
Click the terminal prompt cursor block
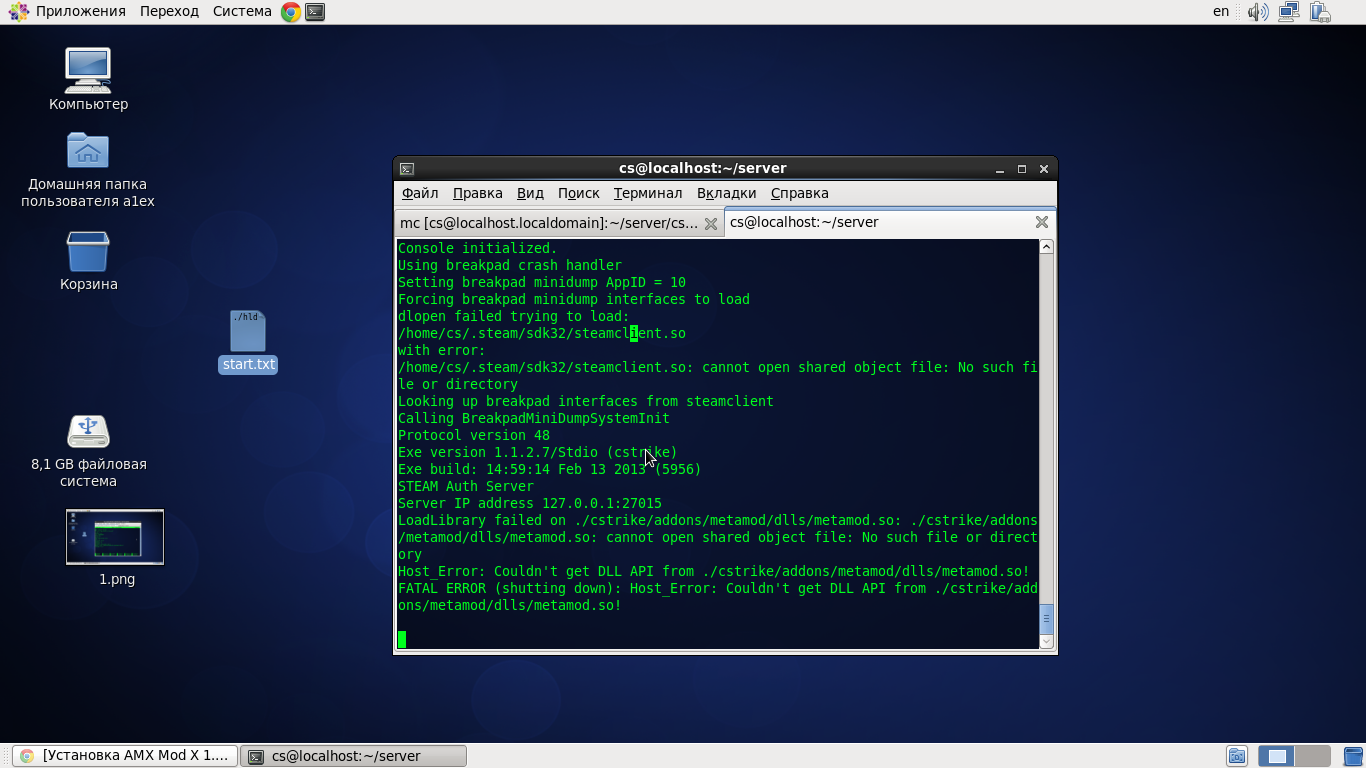(x=402, y=639)
